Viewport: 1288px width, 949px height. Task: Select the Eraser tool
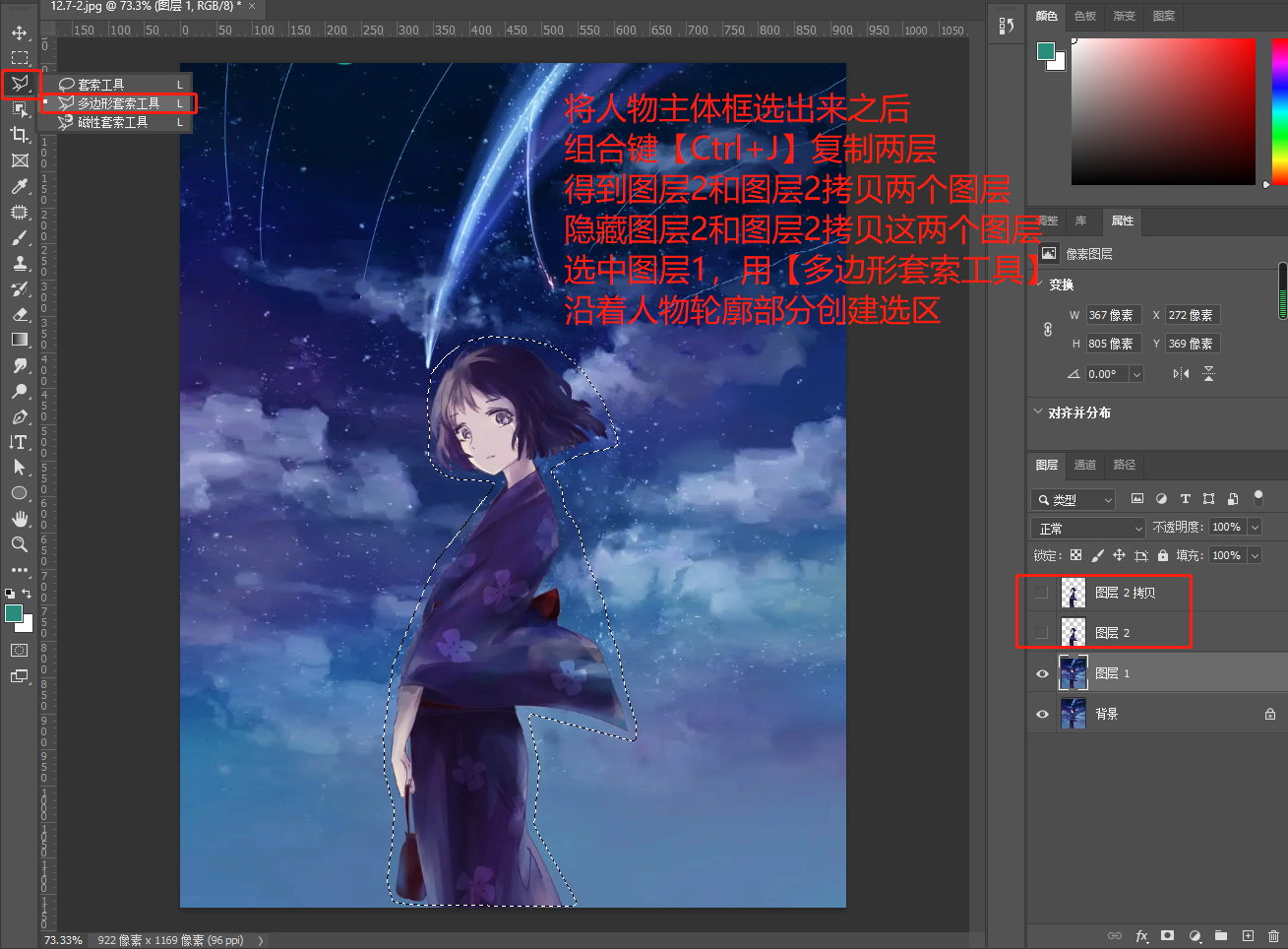tap(19, 314)
